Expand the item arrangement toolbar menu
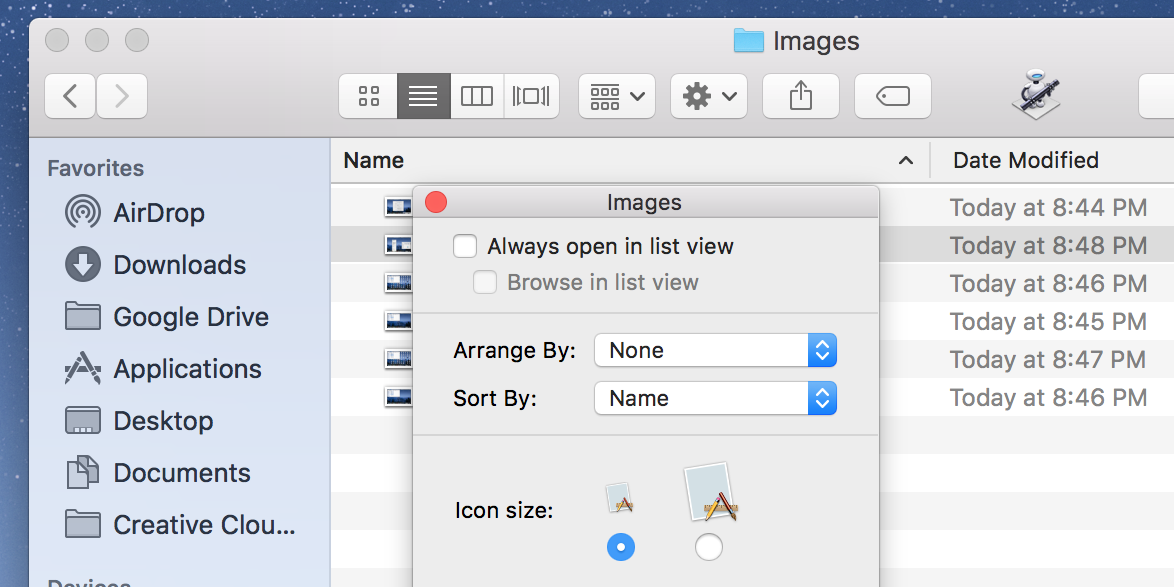The height and width of the screenshot is (587, 1174). [x=616, y=96]
